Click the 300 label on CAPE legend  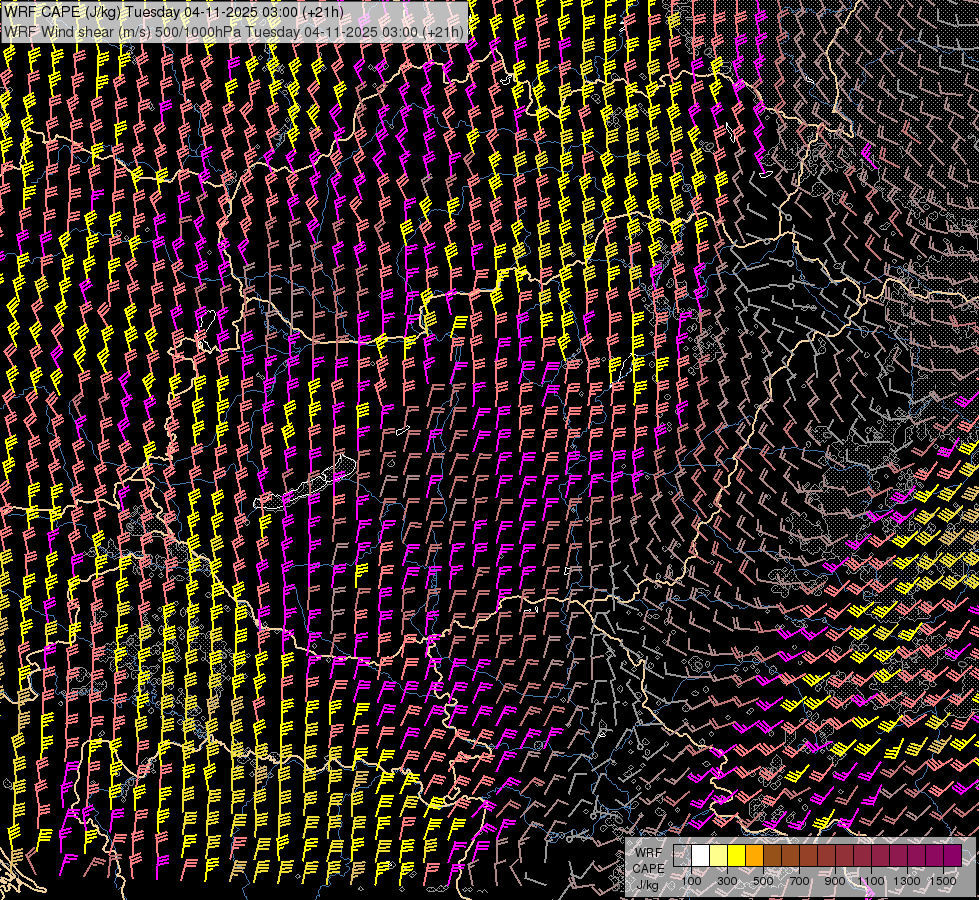point(727,881)
